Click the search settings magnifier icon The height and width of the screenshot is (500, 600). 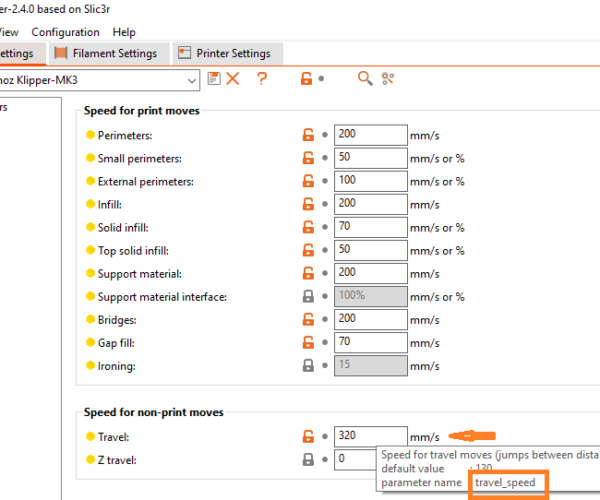coord(365,79)
